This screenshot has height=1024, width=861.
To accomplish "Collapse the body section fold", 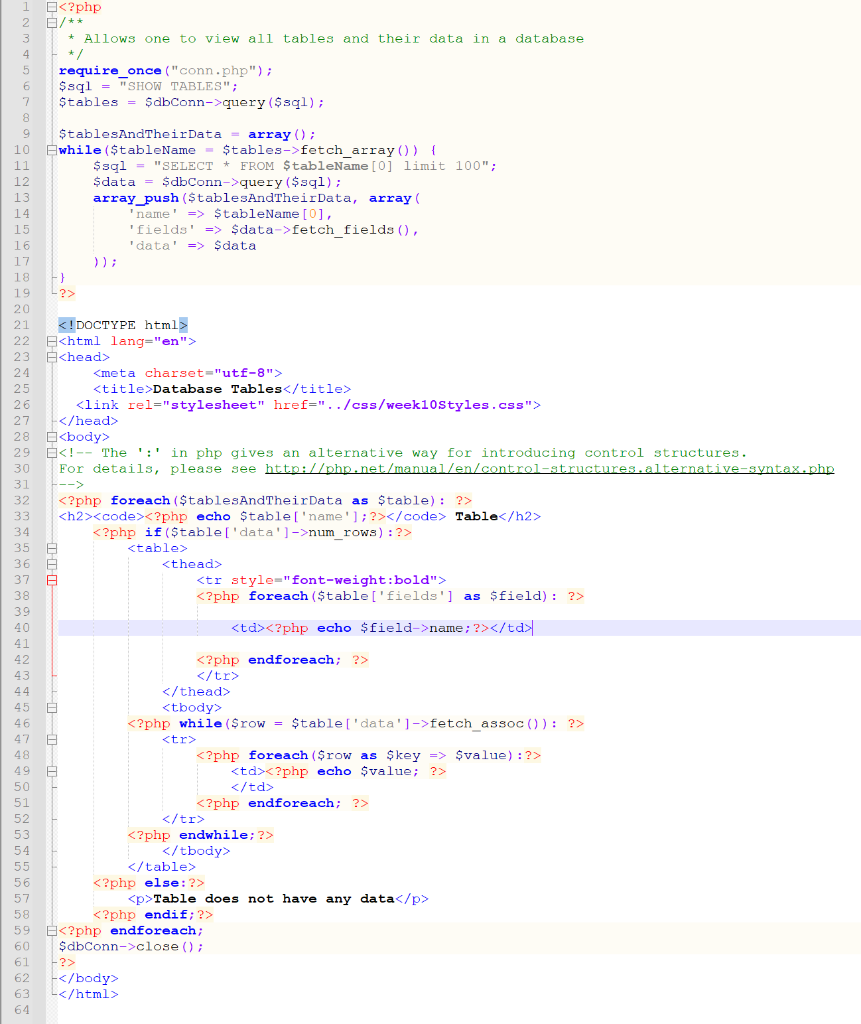I will (x=52, y=436).
